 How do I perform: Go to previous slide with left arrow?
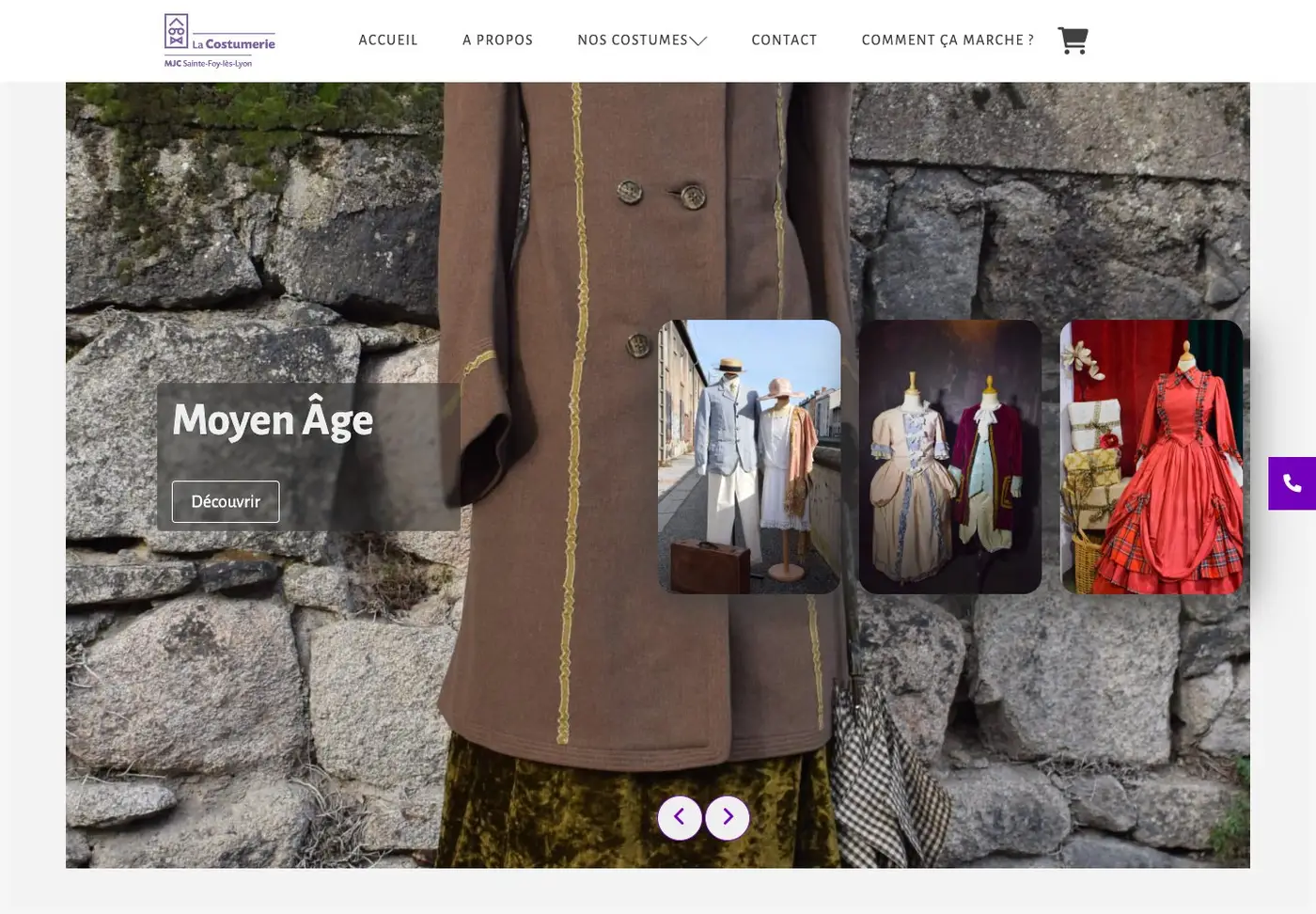click(680, 817)
